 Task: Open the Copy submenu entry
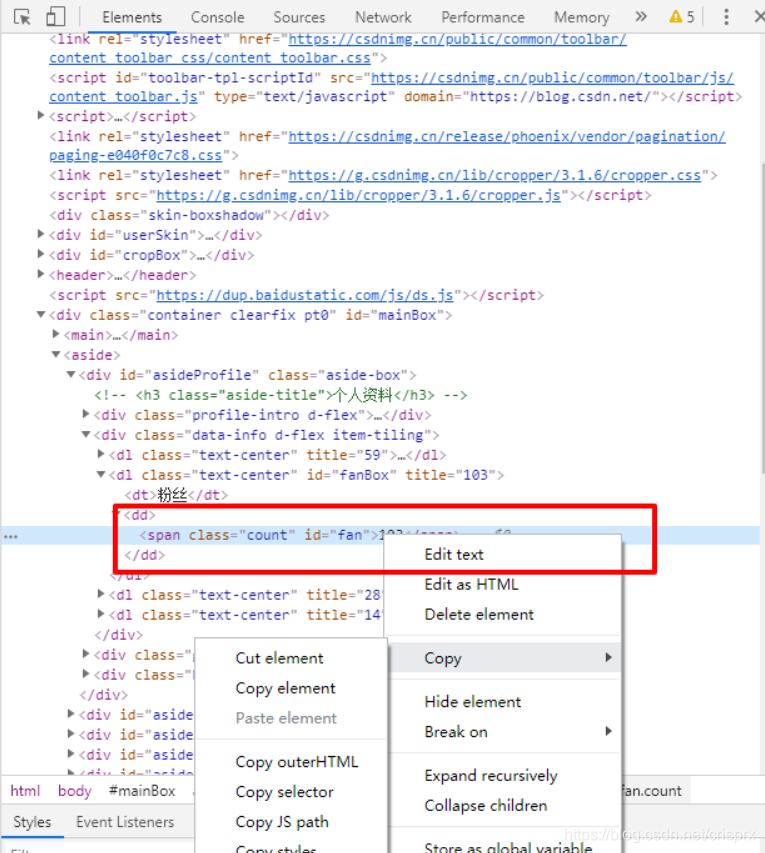pyautogui.click(x=502, y=658)
